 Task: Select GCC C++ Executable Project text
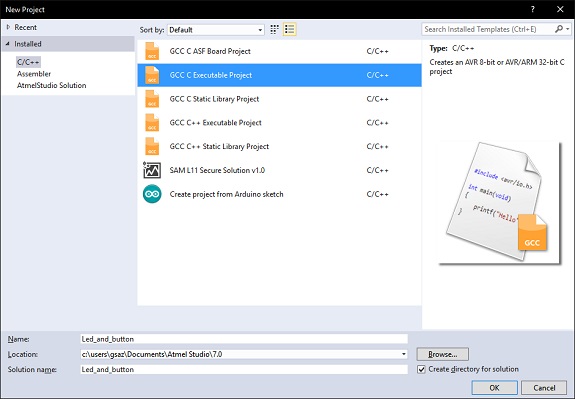216,123
